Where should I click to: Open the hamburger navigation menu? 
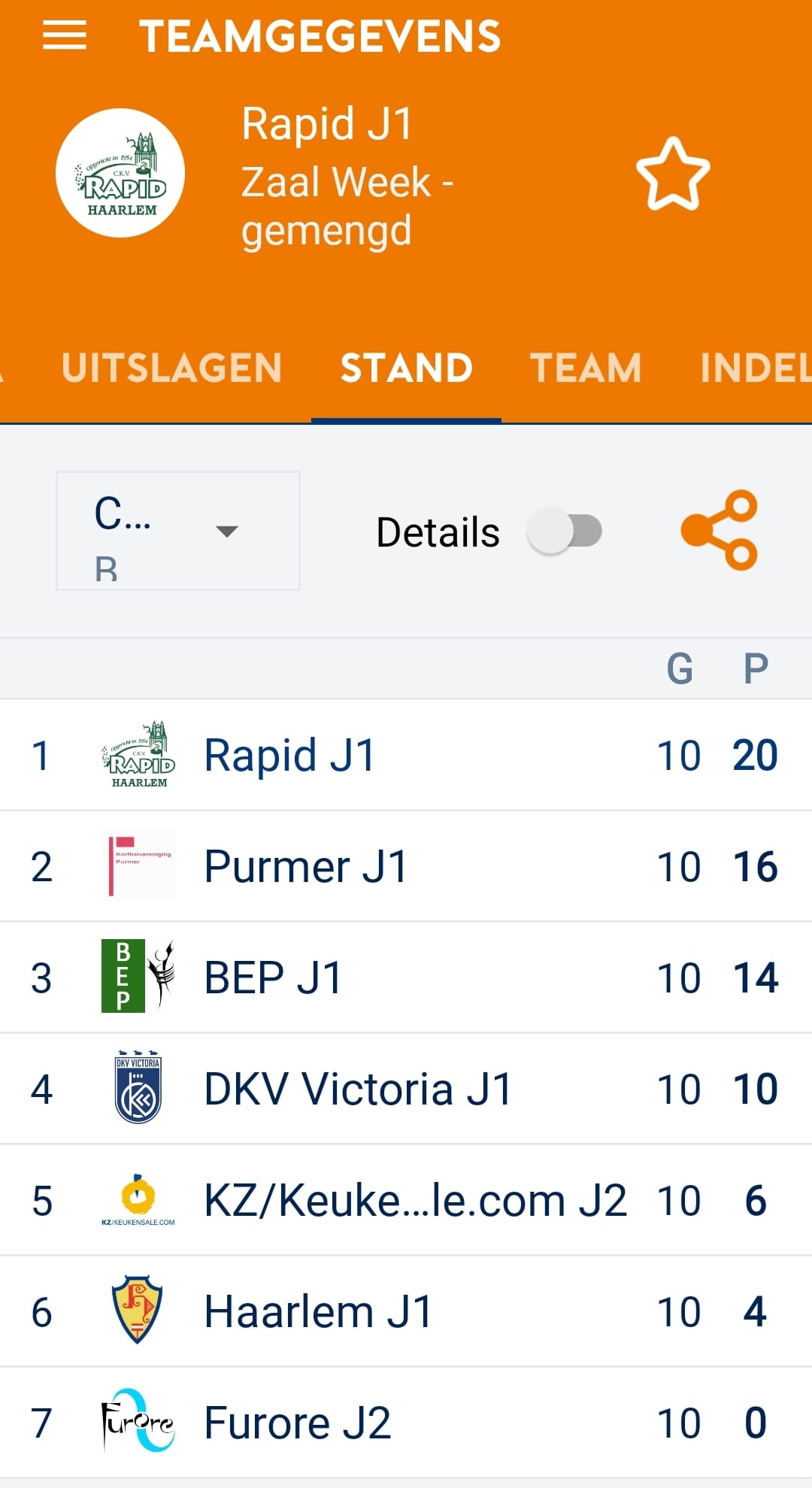tap(65, 36)
